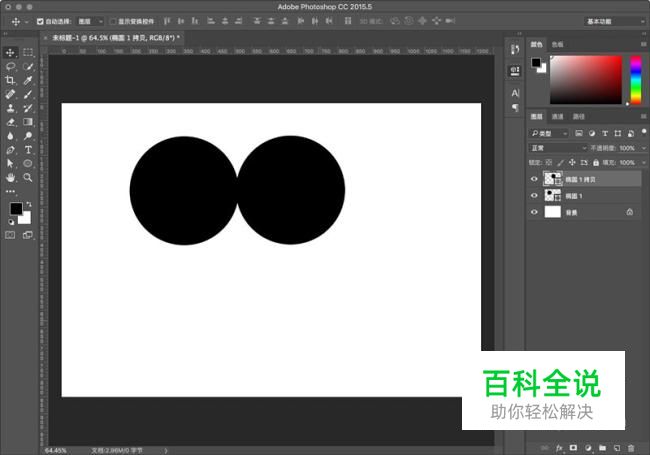Select the Quick Selection tool
Screen dimensions: 650x455
28,66
